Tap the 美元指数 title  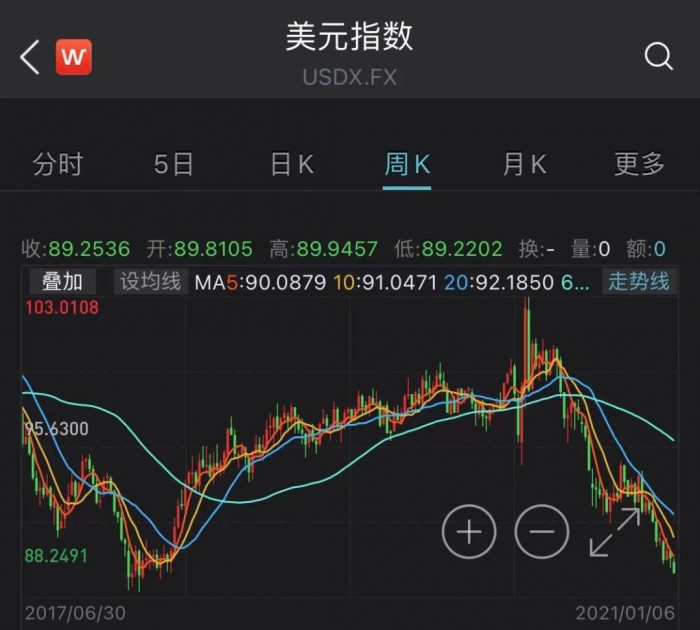pyautogui.click(x=350, y=37)
